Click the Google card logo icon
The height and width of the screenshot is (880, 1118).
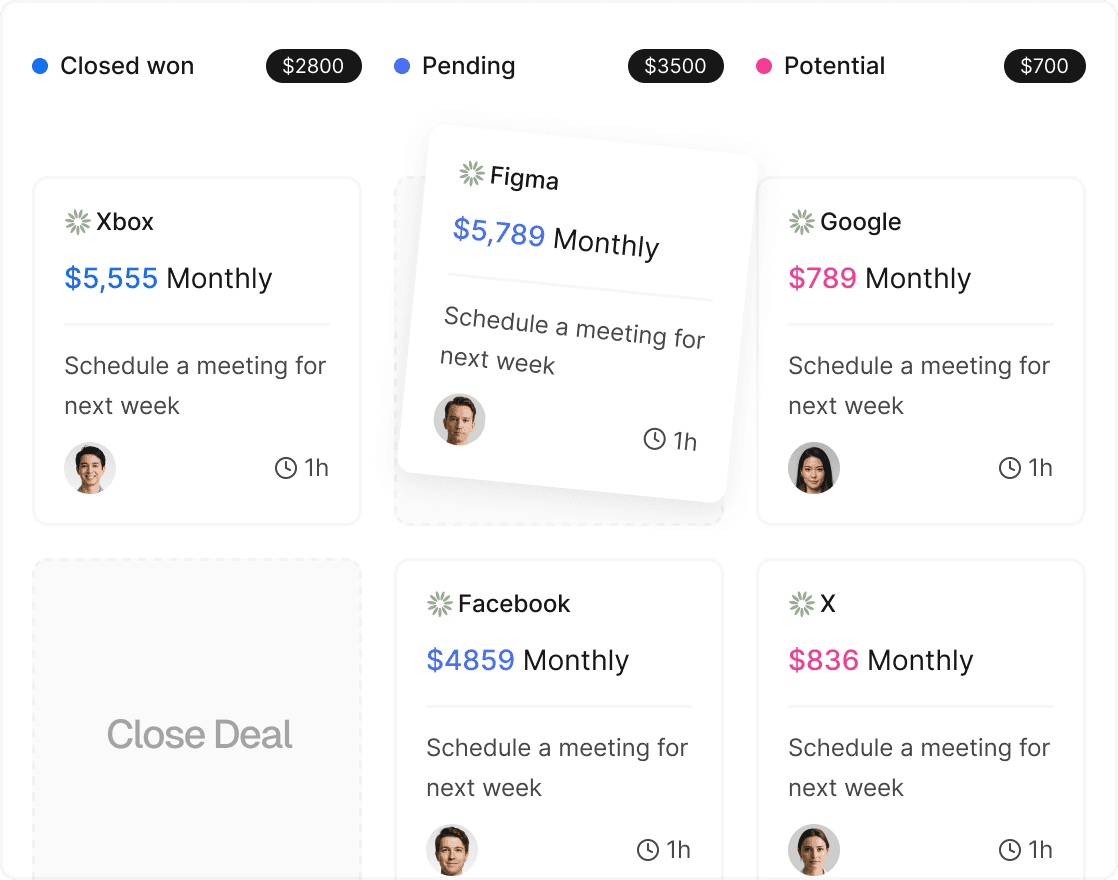(802, 222)
